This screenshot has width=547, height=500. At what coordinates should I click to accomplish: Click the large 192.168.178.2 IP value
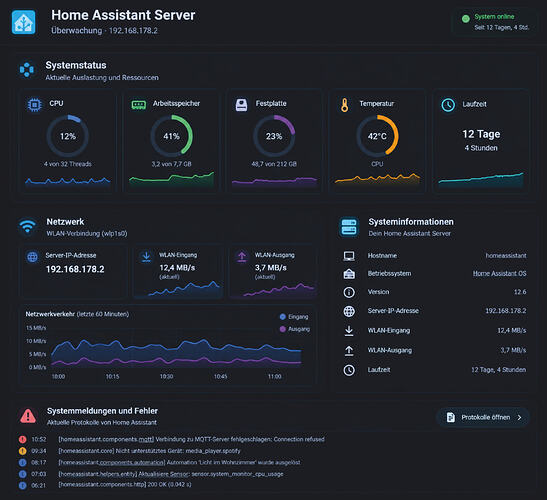(x=75, y=269)
